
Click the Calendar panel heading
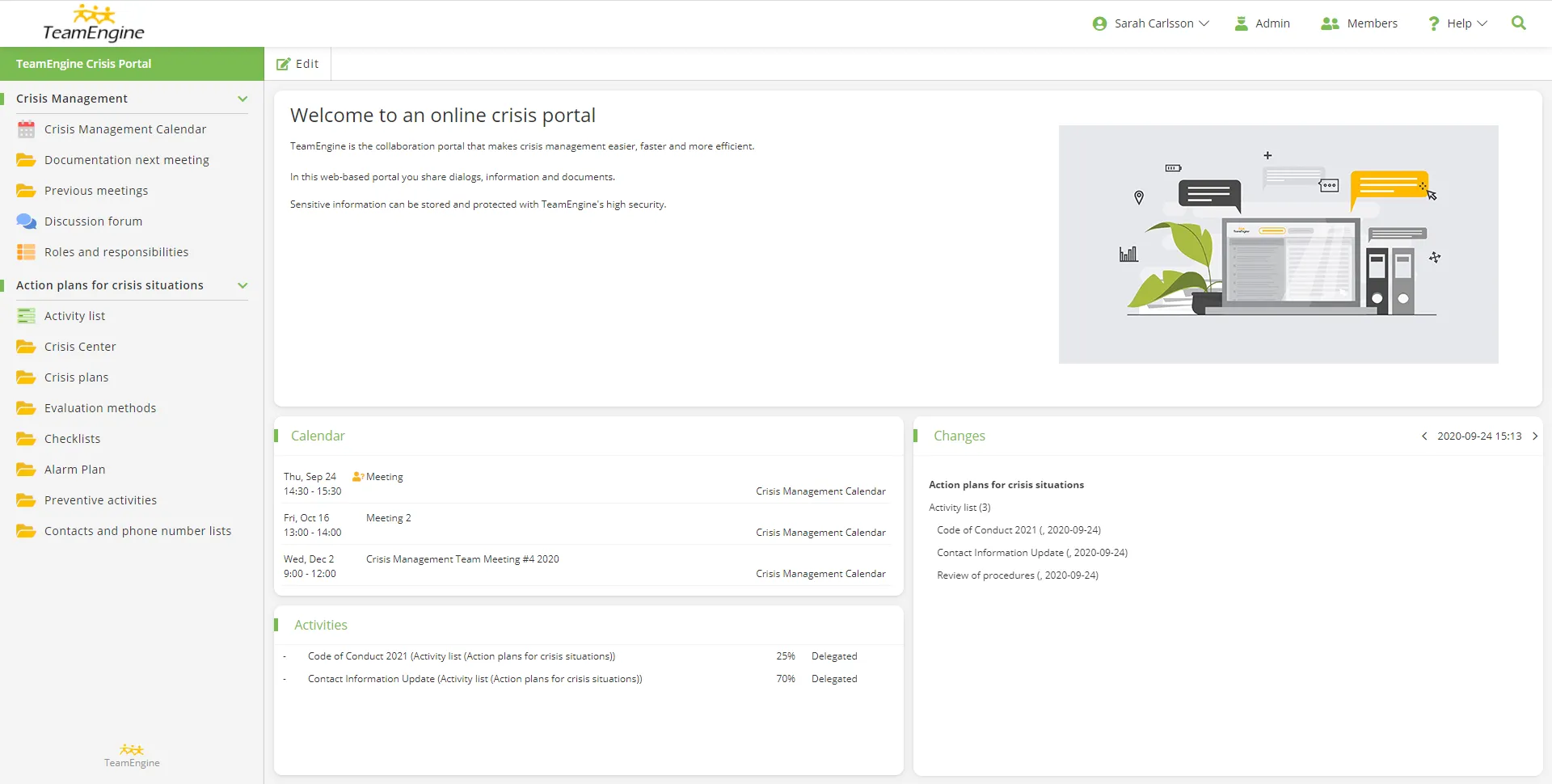(x=318, y=436)
